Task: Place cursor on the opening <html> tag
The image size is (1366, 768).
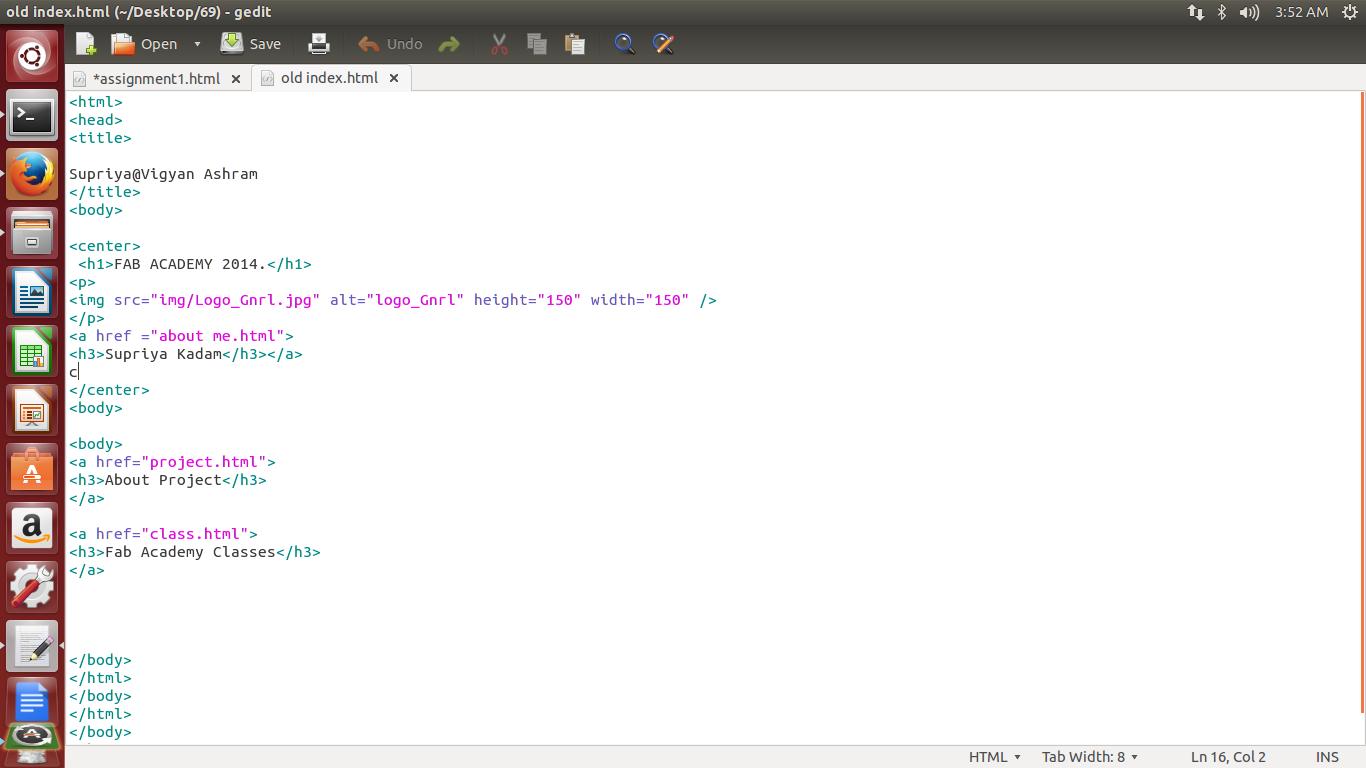Action: click(96, 102)
